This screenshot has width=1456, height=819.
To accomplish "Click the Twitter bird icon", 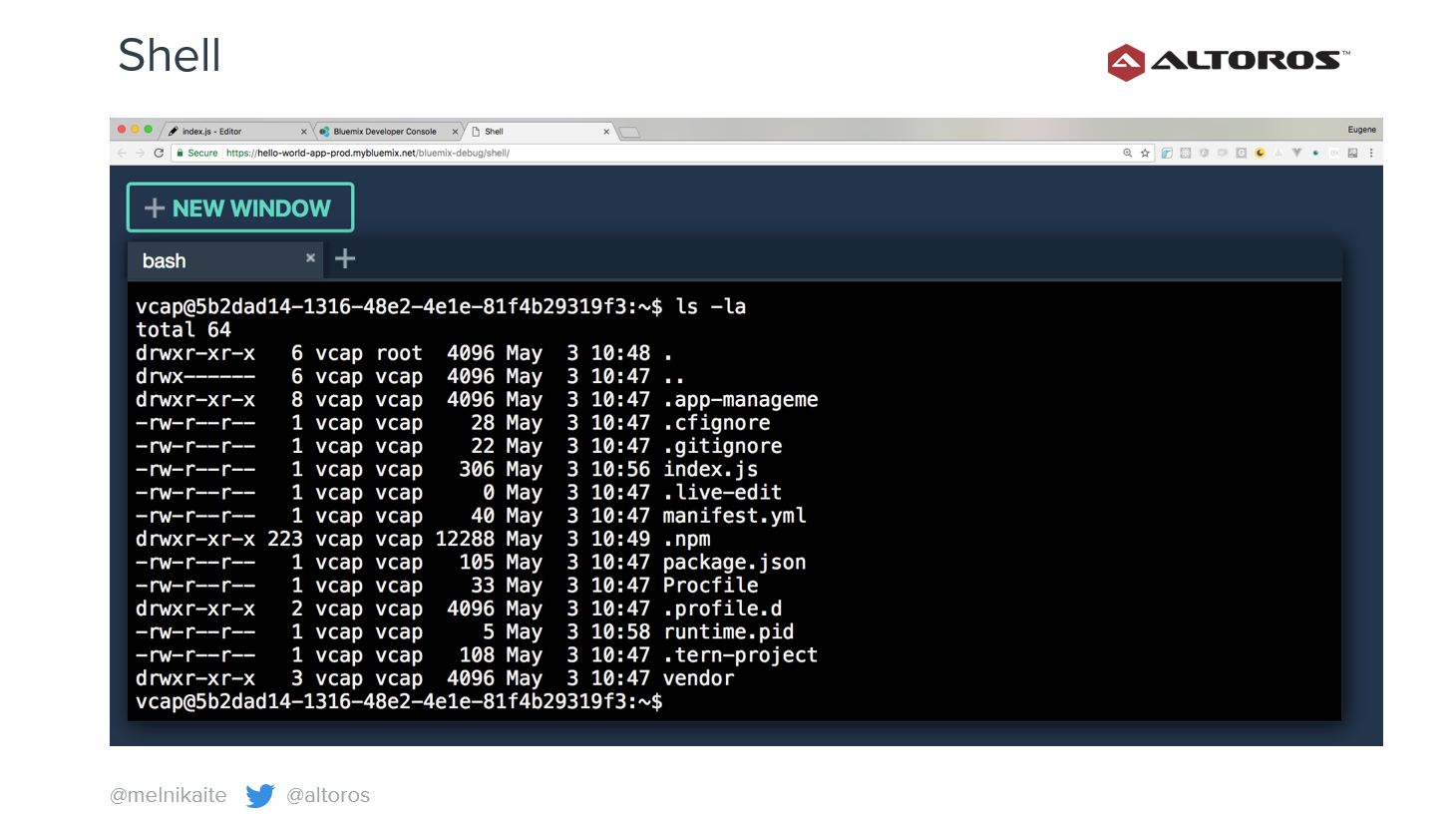I will tap(260, 795).
